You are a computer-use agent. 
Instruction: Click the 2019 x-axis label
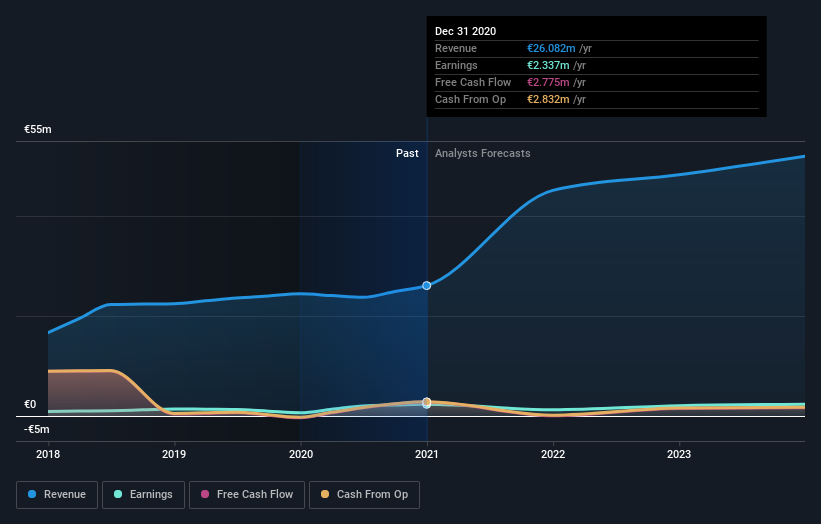point(174,454)
